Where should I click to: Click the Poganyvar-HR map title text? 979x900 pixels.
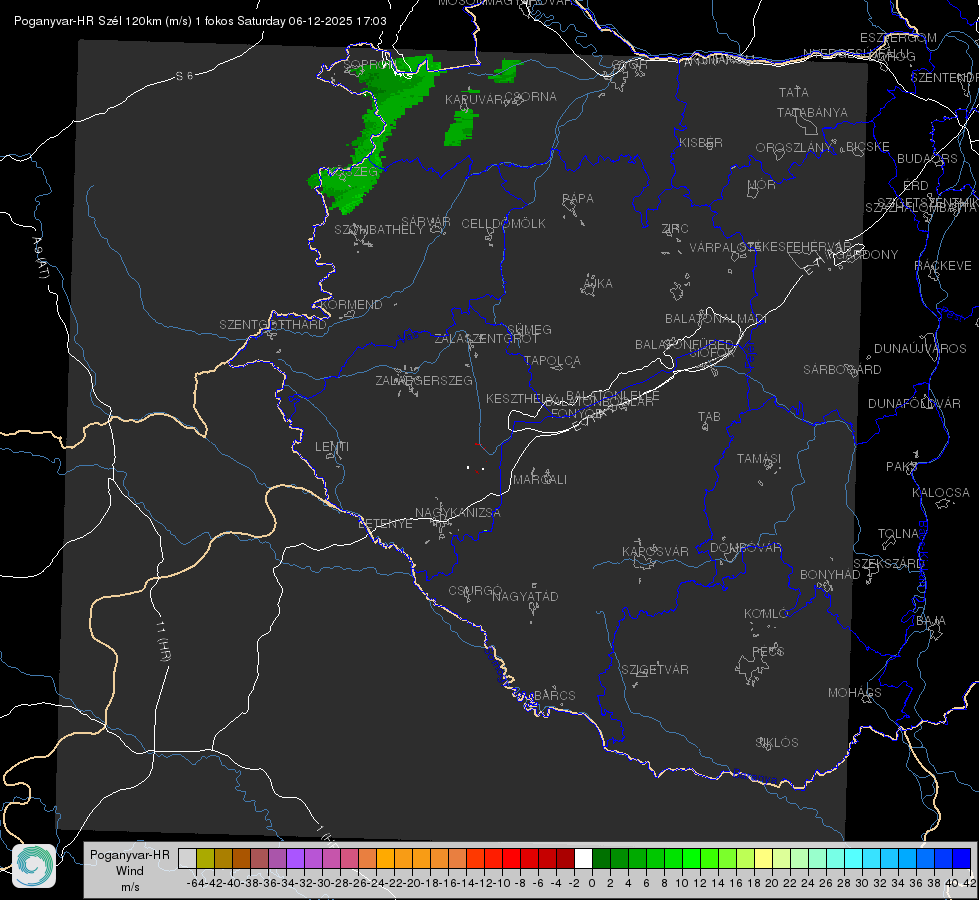(x=200, y=21)
